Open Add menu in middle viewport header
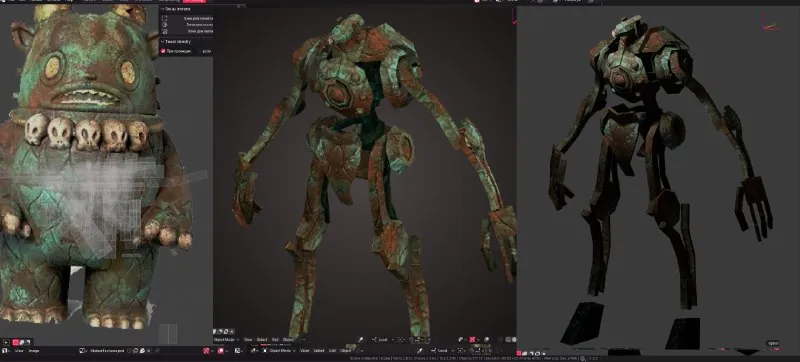 coord(275,340)
